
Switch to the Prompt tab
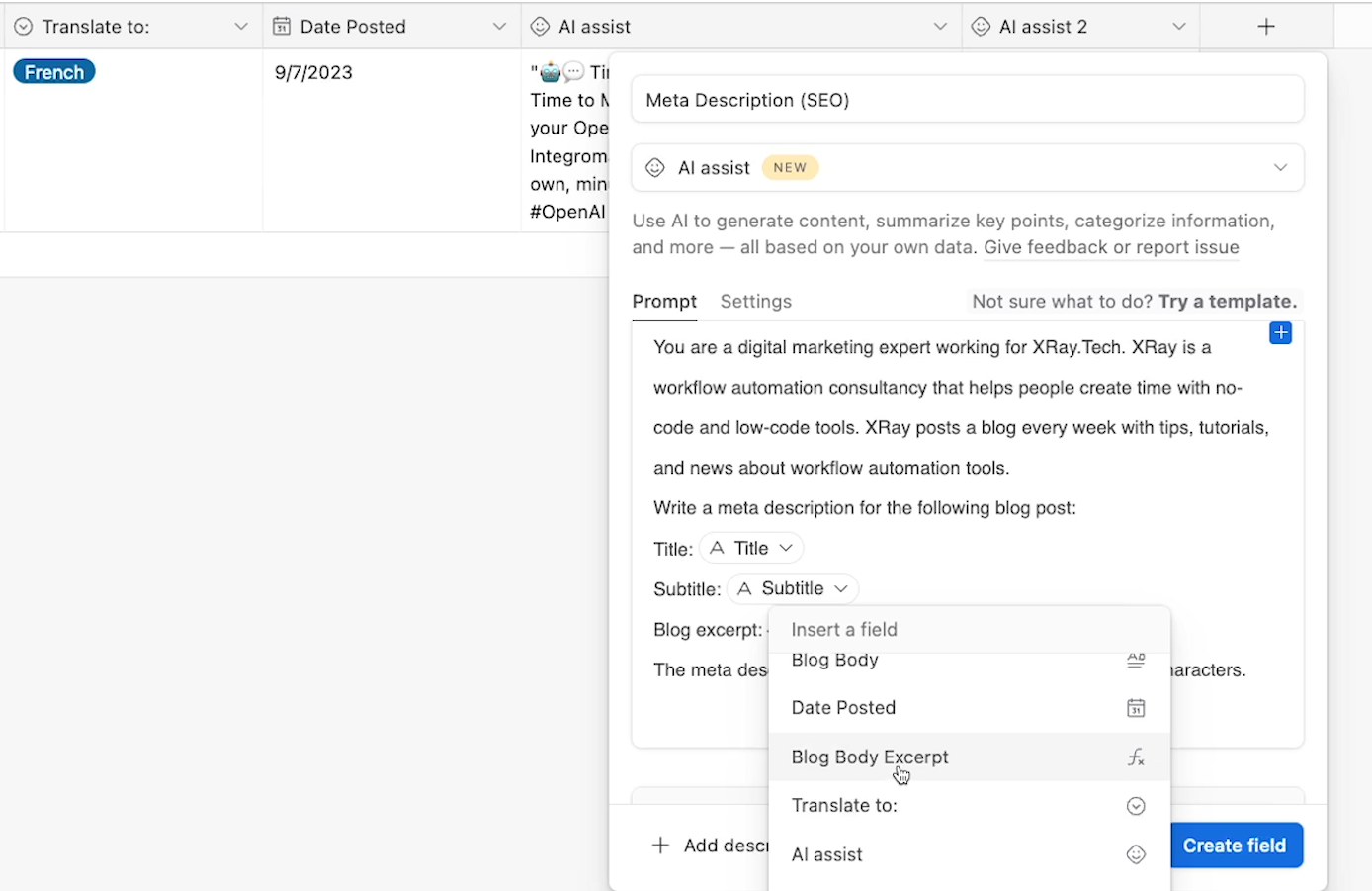coord(664,302)
